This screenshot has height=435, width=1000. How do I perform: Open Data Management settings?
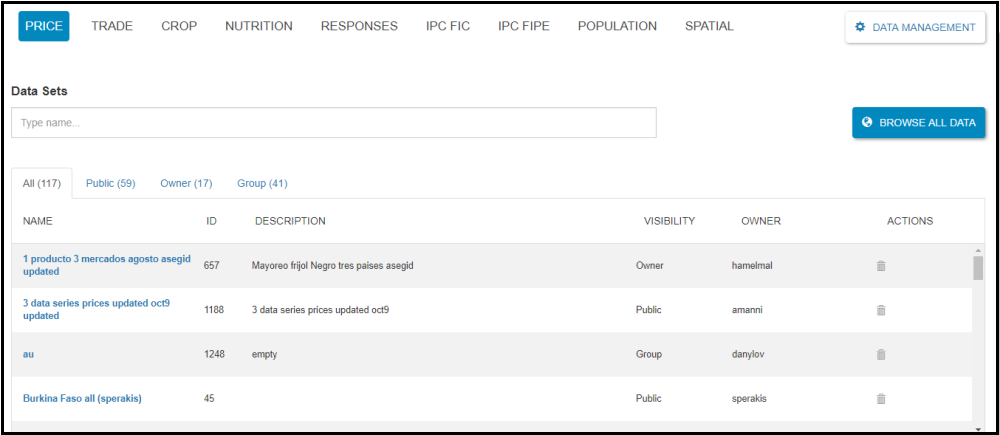click(x=915, y=27)
